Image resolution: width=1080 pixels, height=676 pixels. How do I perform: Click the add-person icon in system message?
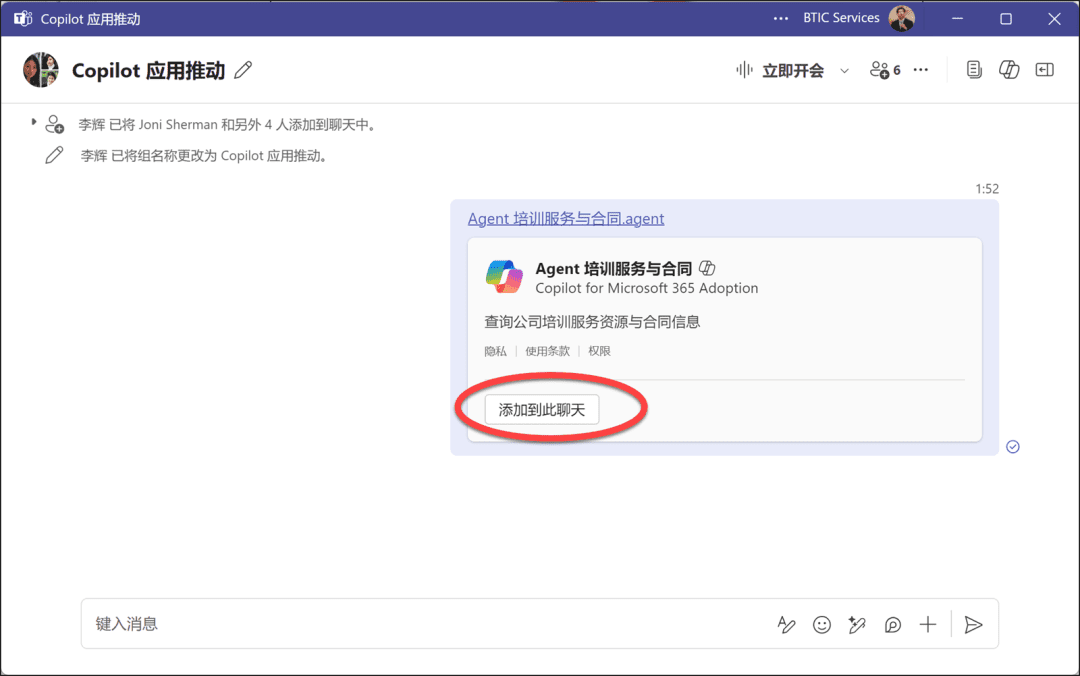[54, 124]
